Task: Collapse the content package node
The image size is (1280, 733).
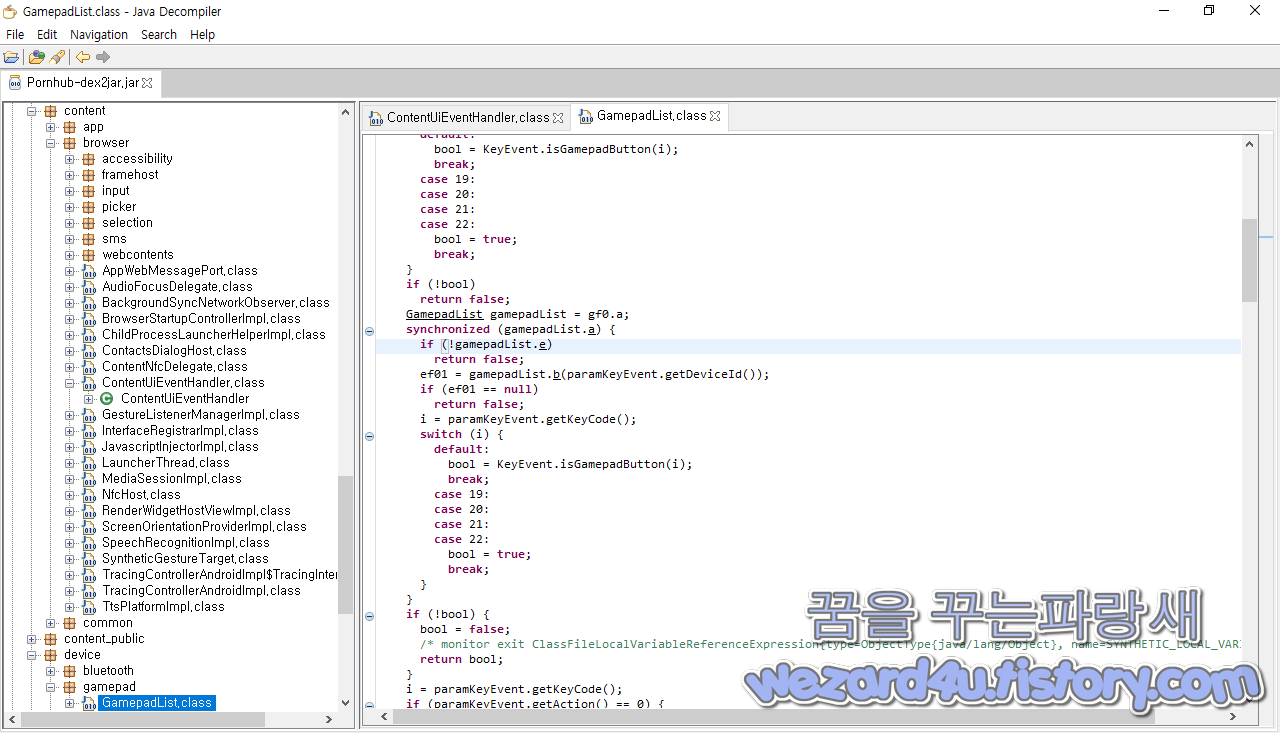Action: tap(31, 111)
